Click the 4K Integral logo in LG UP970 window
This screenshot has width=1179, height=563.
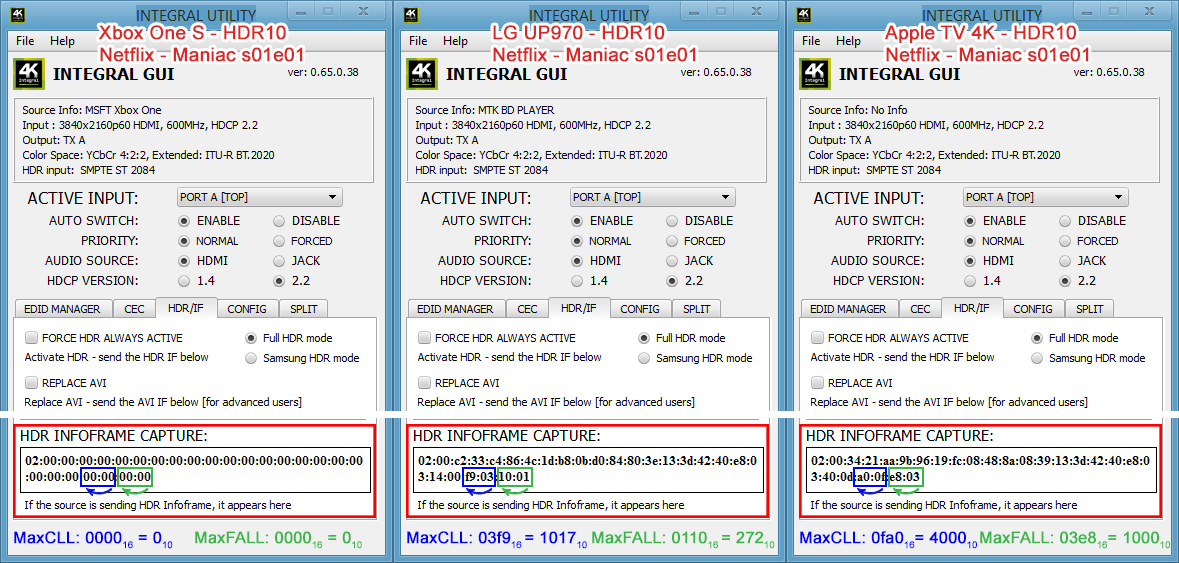(421, 74)
